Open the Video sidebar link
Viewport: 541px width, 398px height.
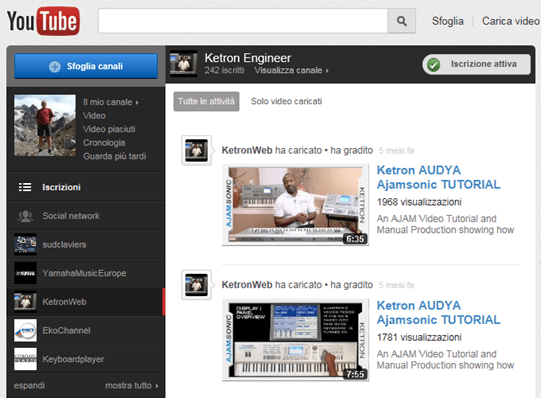click(x=94, y=116)
